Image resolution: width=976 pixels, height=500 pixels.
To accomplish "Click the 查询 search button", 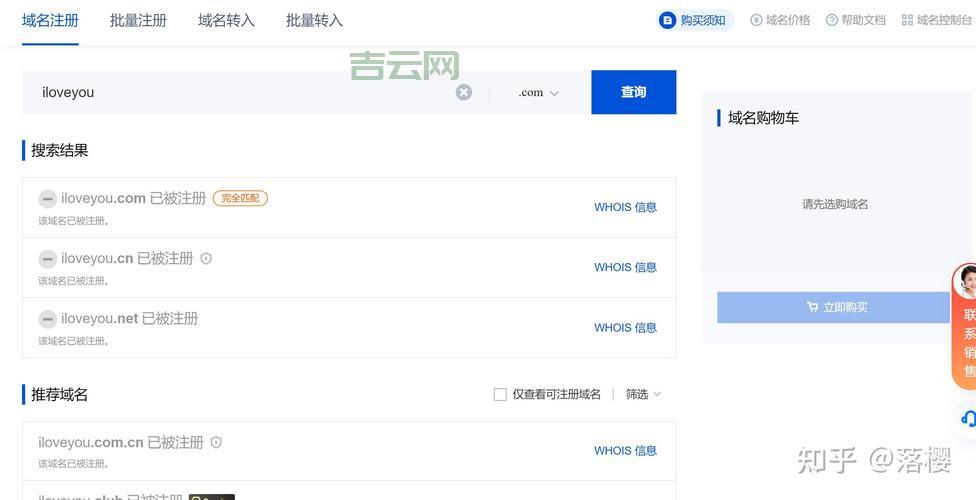I will (634, 92).
